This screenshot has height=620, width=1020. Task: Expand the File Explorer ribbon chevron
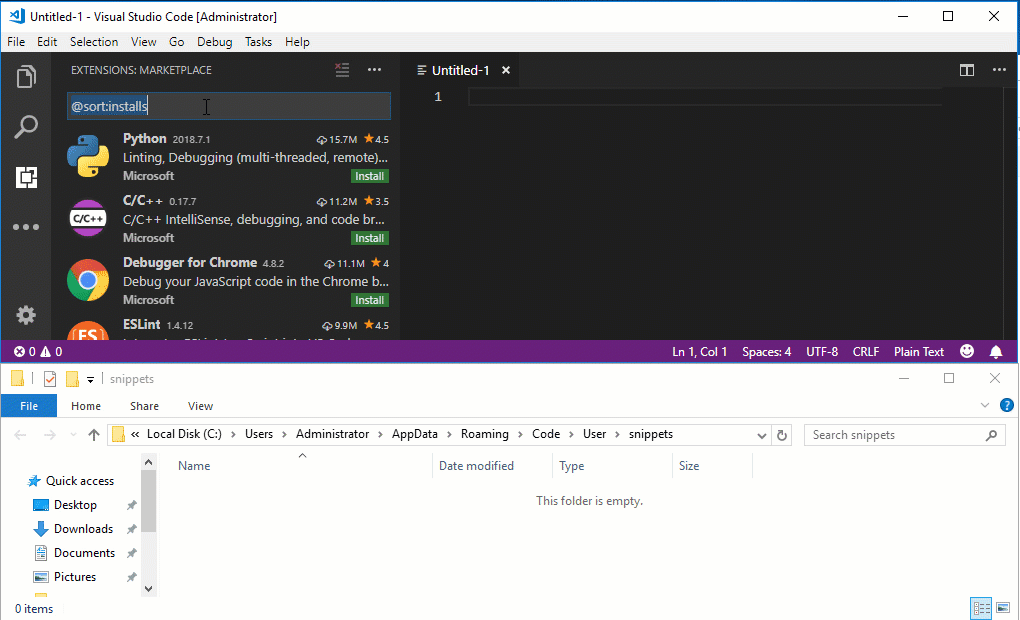pyautogui.click(x=984, y=405)
